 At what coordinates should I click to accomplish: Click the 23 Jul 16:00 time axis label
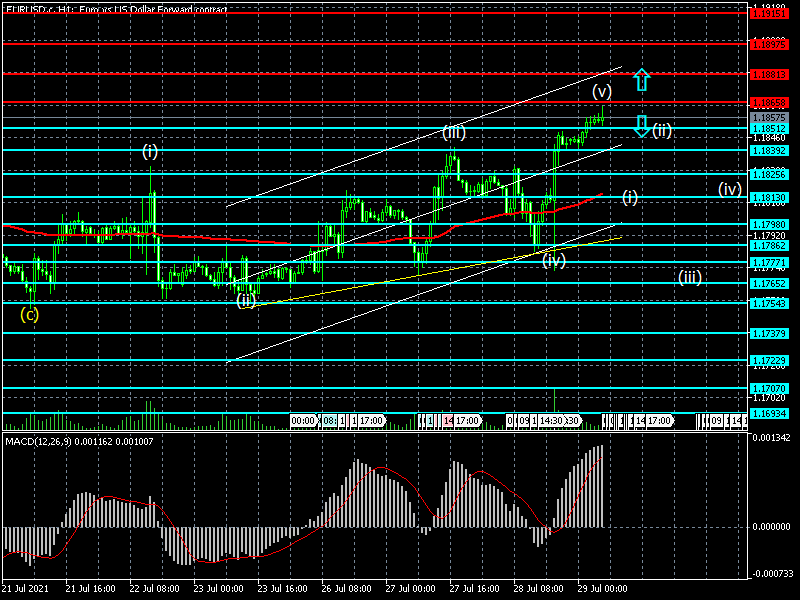coord(282,589)
